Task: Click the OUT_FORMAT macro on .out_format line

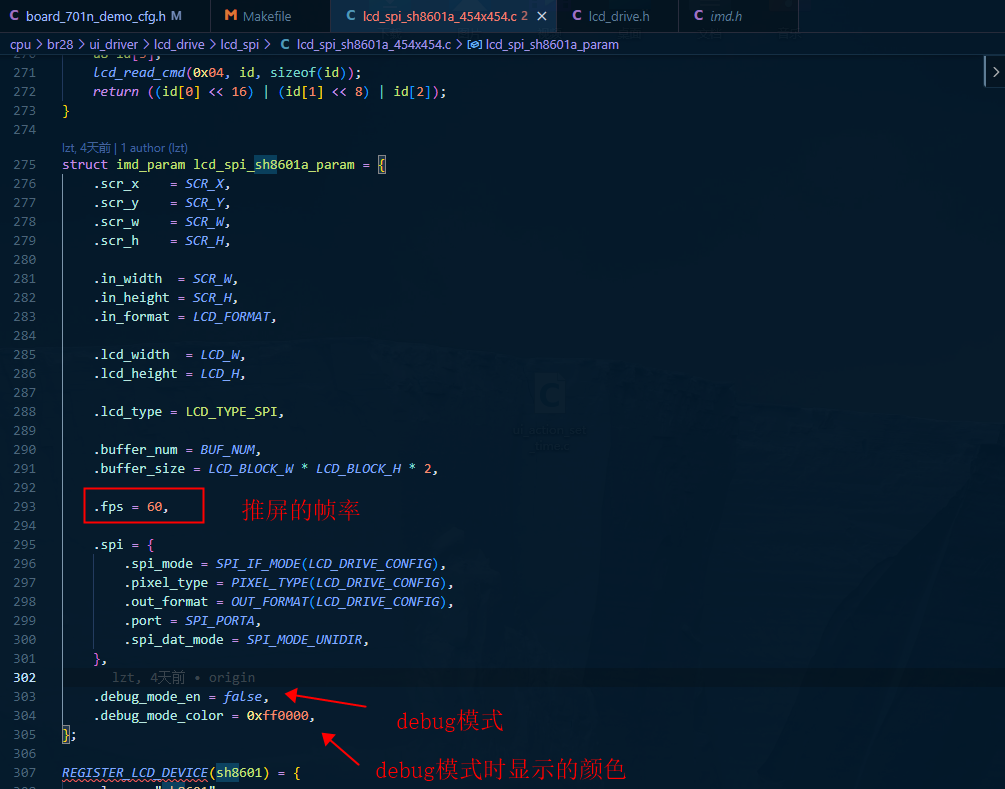Action: tap(270, 602)
